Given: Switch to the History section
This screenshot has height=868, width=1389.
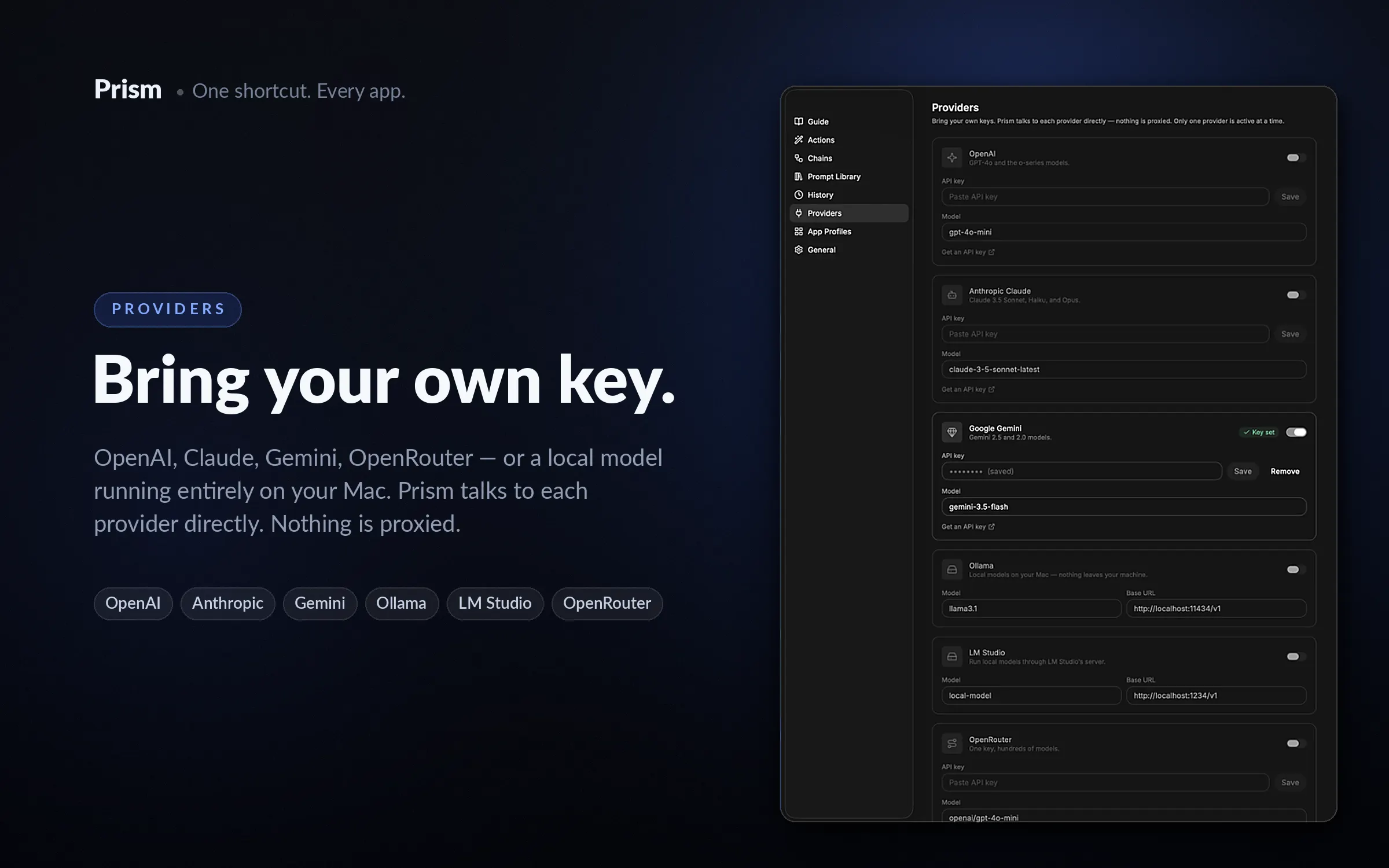Looking at the screenshot, I should (849, 195).
